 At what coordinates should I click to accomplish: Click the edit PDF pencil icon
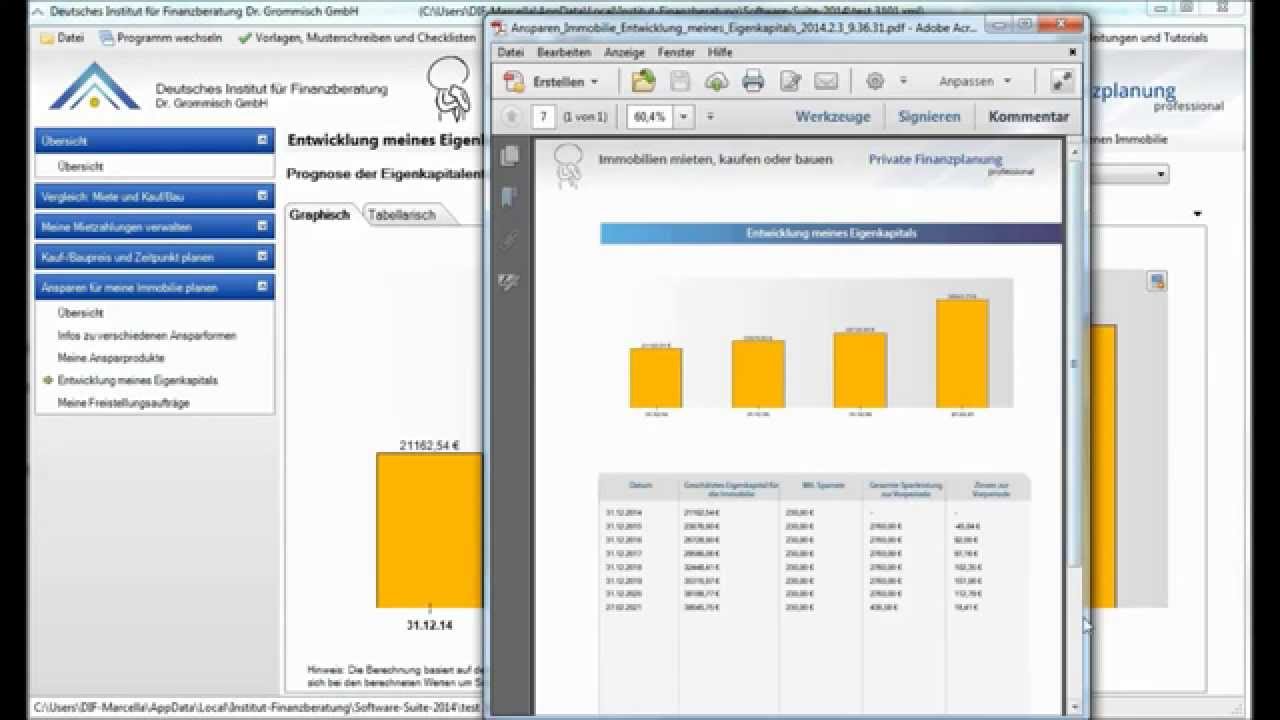(x=790, y=81)
